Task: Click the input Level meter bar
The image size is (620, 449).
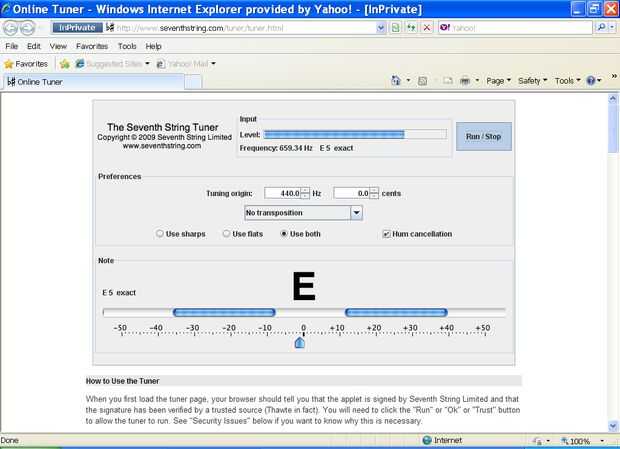Action: (355, 134)
